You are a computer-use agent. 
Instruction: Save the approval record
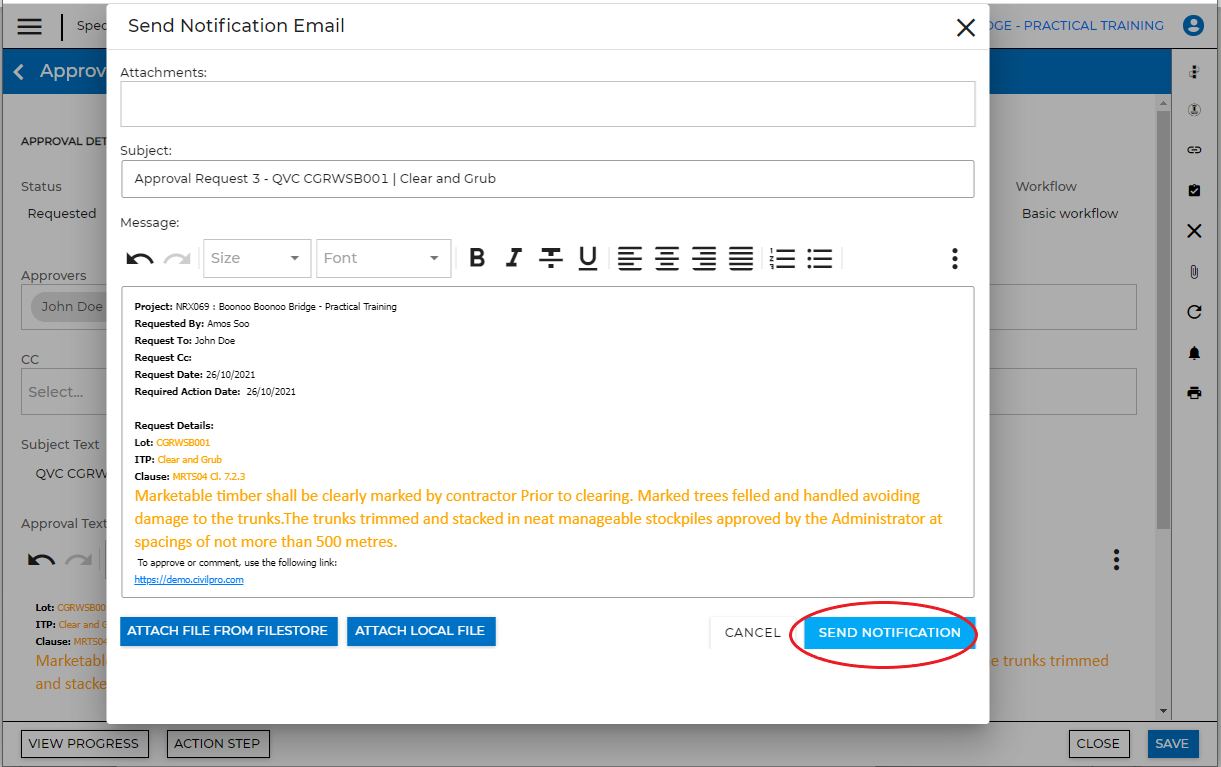1171,744
